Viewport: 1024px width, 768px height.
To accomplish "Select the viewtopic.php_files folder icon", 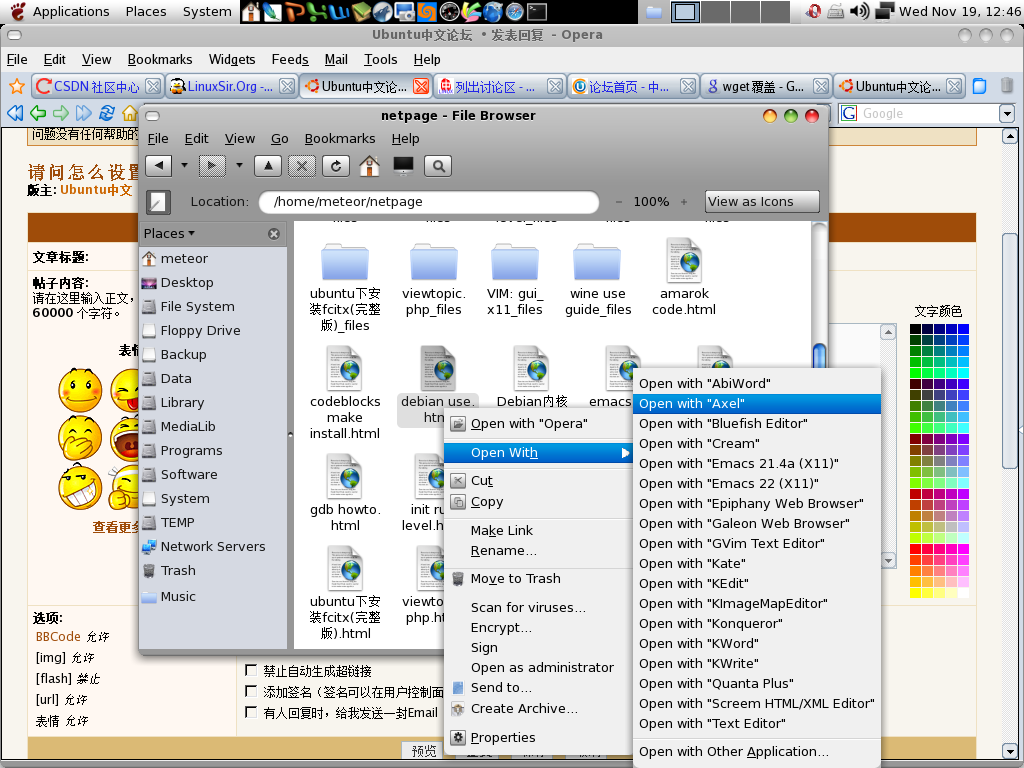I will 434,263.
